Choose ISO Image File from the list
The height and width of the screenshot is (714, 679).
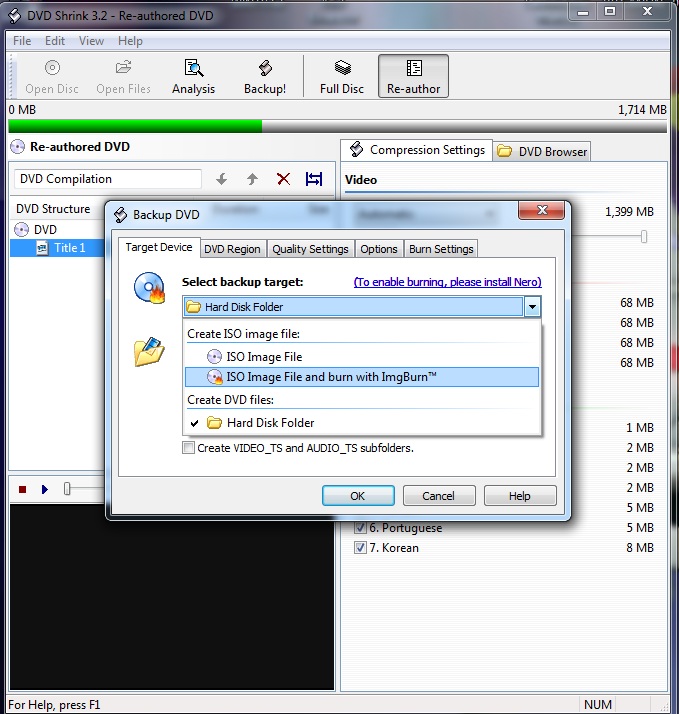(x=362, y=357)
